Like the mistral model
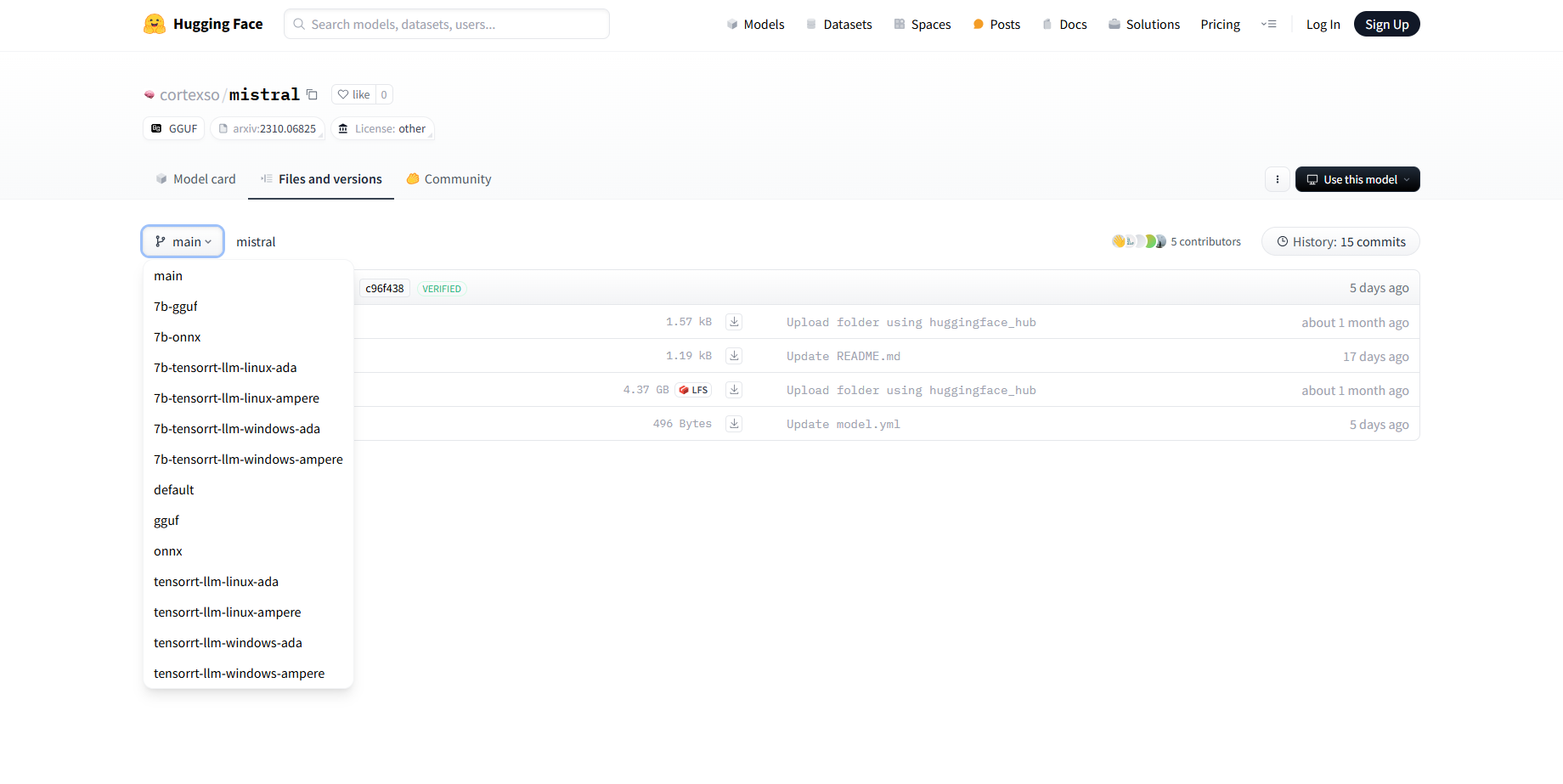 353,94
